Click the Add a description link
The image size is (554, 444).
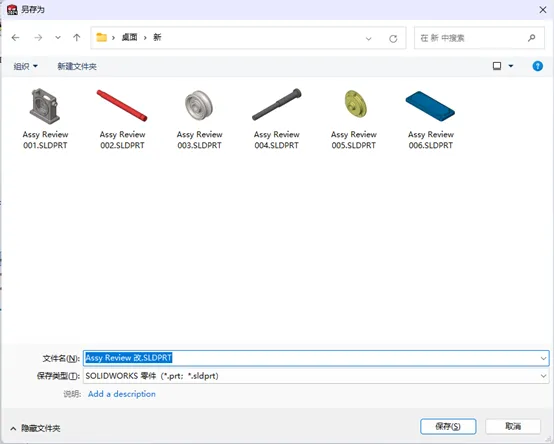[122, 394]
